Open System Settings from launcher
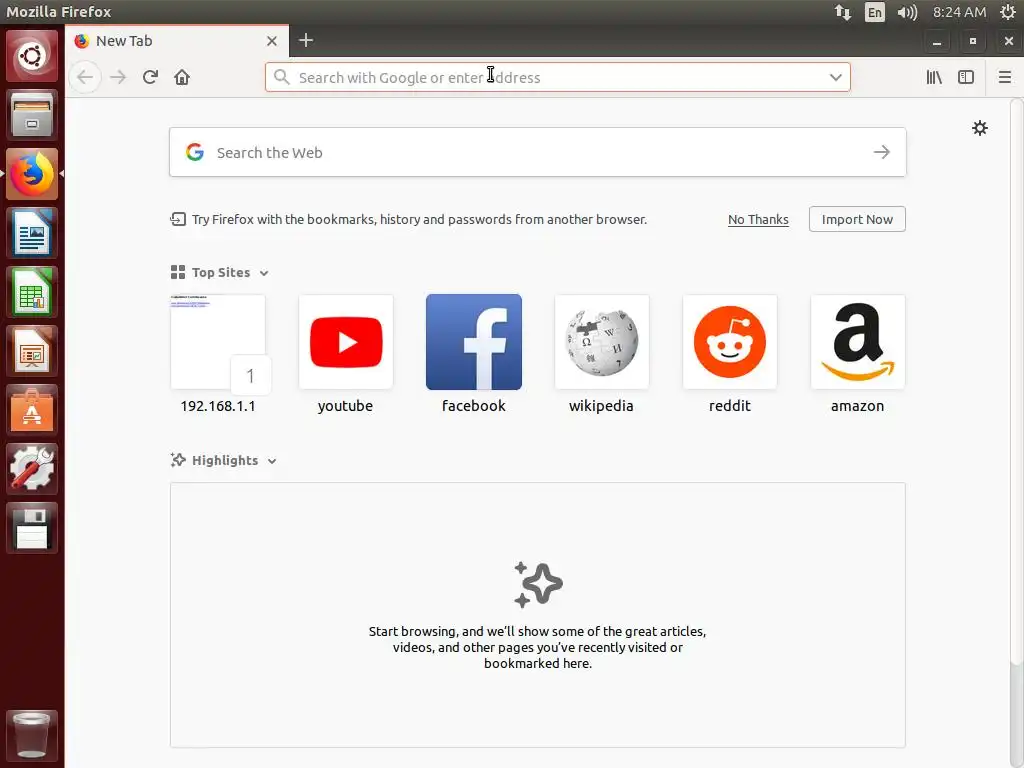Screen dimensions: 1024x768 [32, 468]
